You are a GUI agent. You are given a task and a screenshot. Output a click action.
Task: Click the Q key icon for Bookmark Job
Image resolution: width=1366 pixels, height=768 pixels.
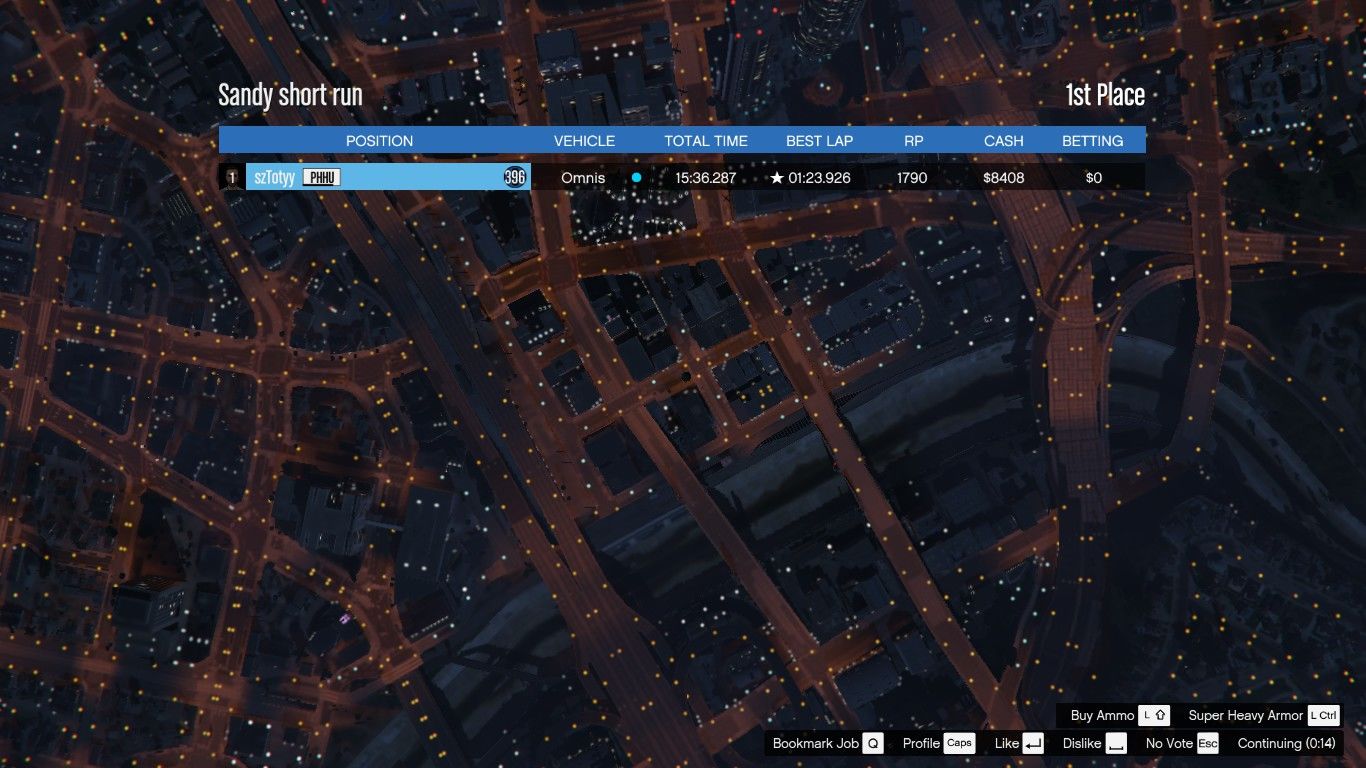click(873, 743)
